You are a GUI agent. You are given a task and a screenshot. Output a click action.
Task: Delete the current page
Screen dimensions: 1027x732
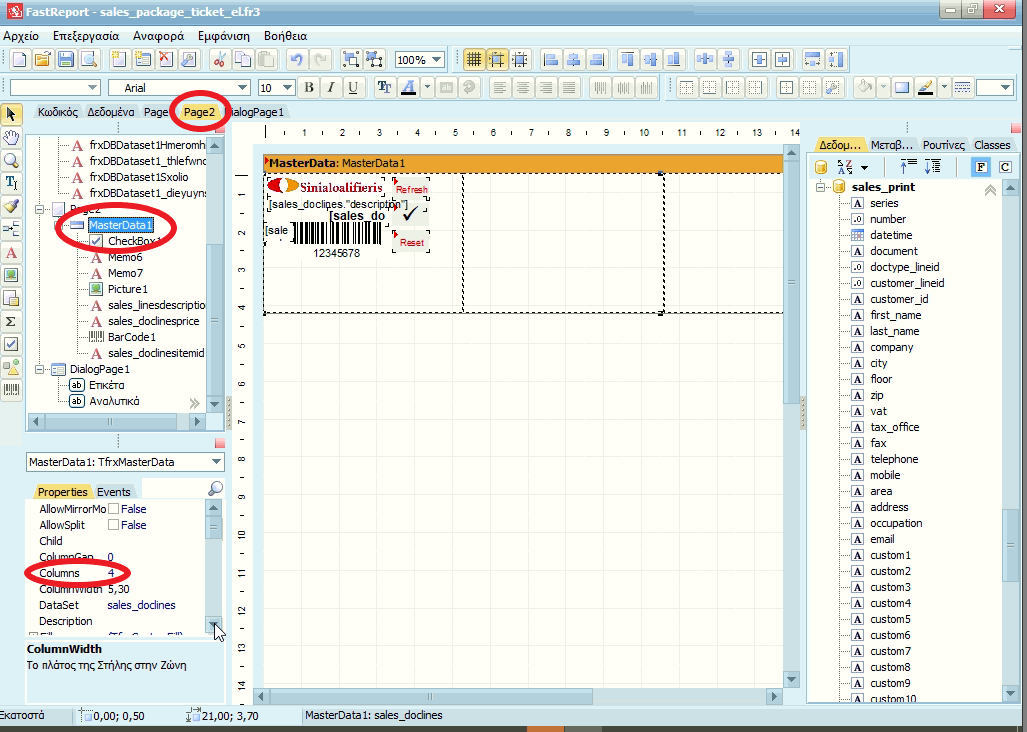(165, 60)
